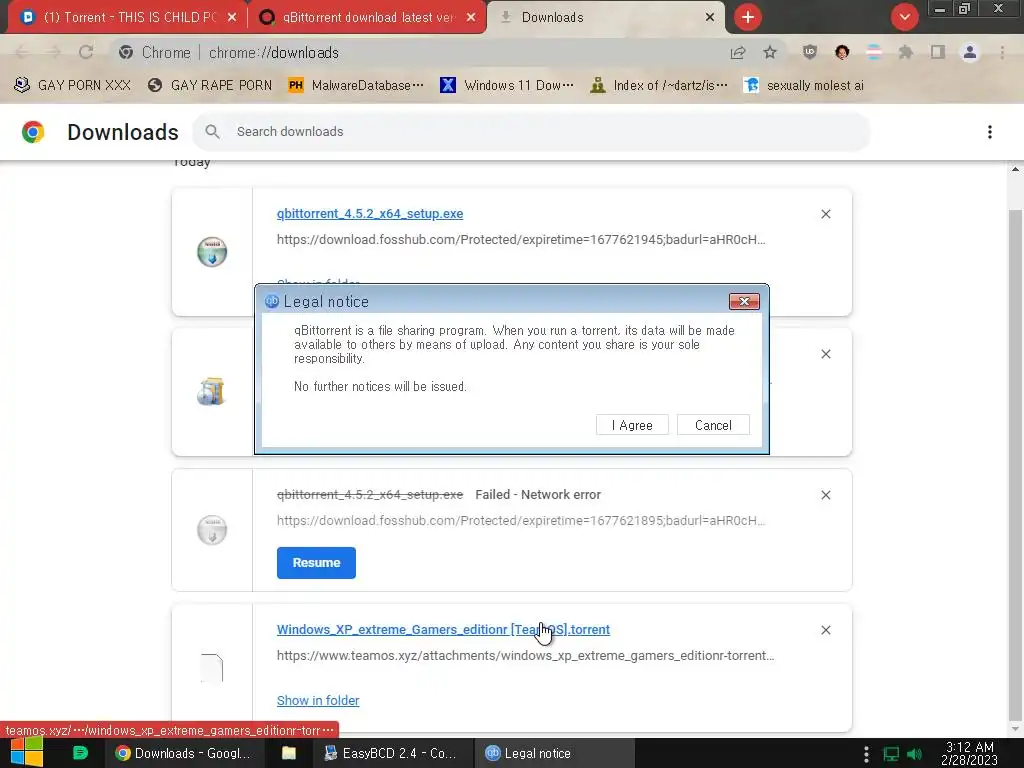Screen dimensions: 1024x768
Task: Open a new tab with plus button
Action: coord(748,17)
